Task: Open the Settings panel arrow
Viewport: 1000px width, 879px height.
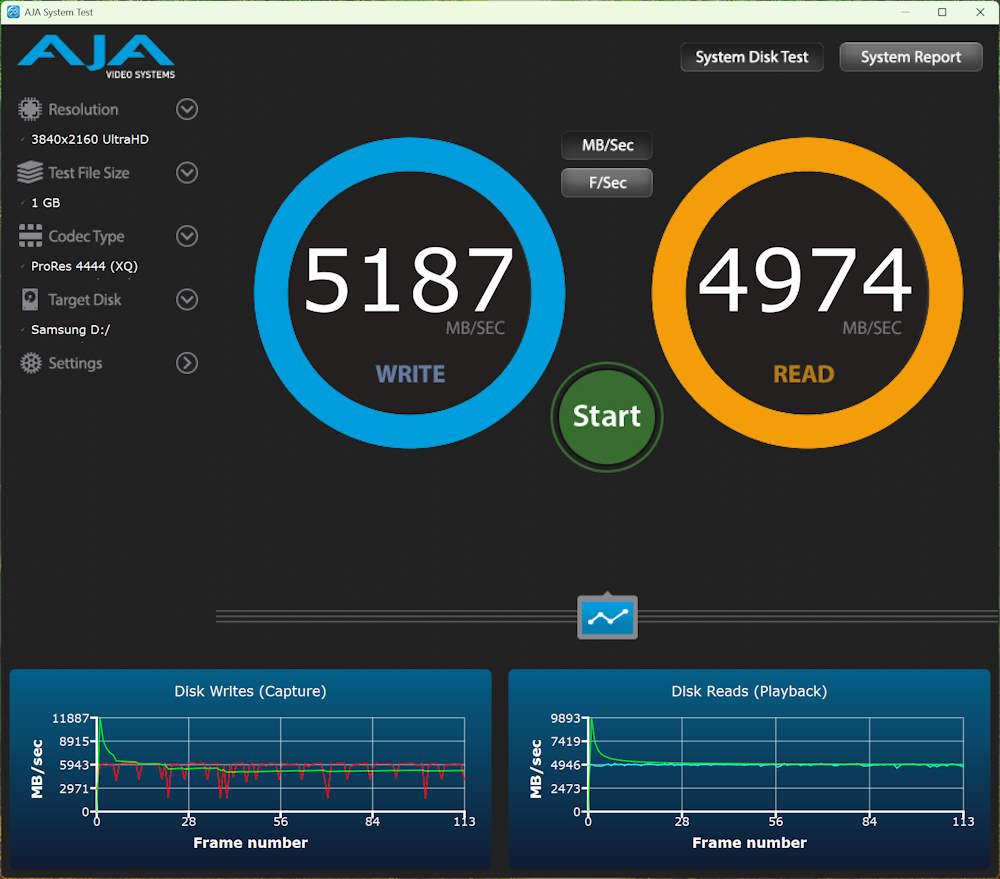Action: click(186, 363)
